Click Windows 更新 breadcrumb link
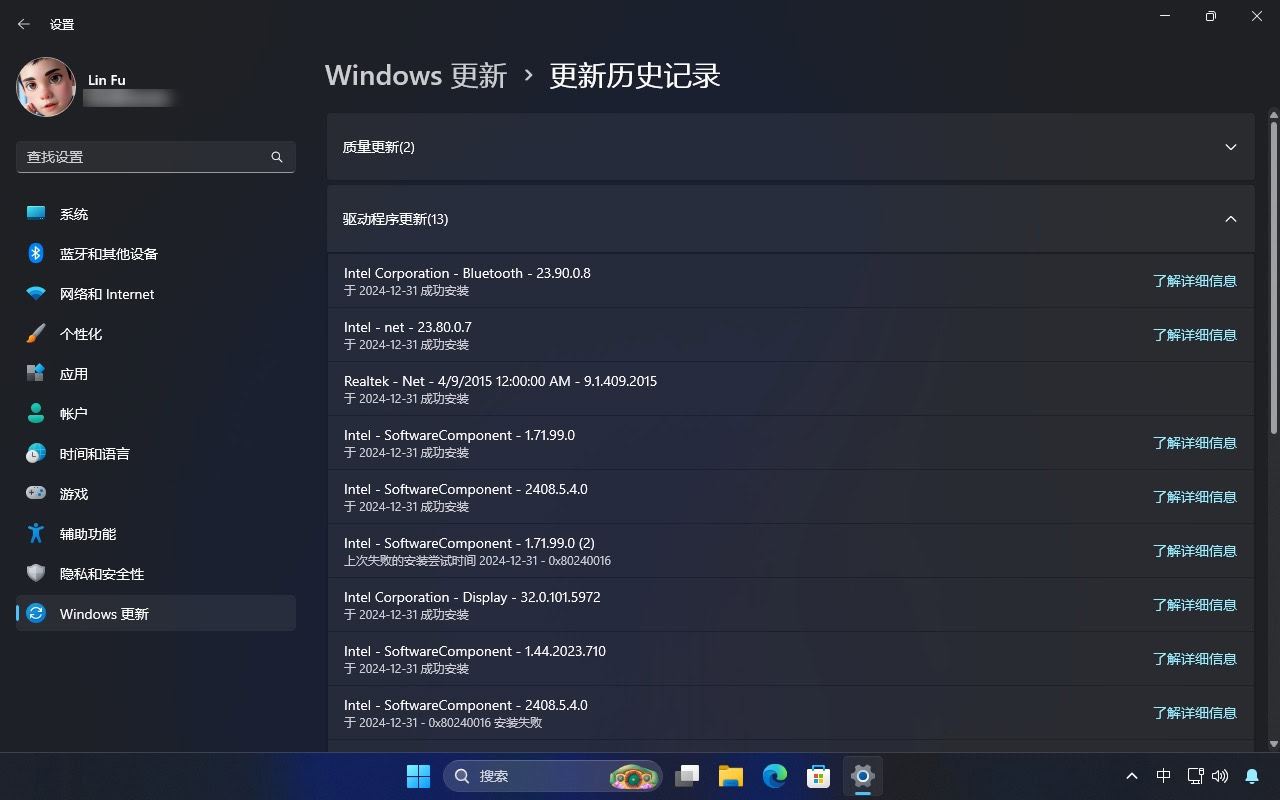This screenshot has width=1280, height=800. [x=416, y=76]
